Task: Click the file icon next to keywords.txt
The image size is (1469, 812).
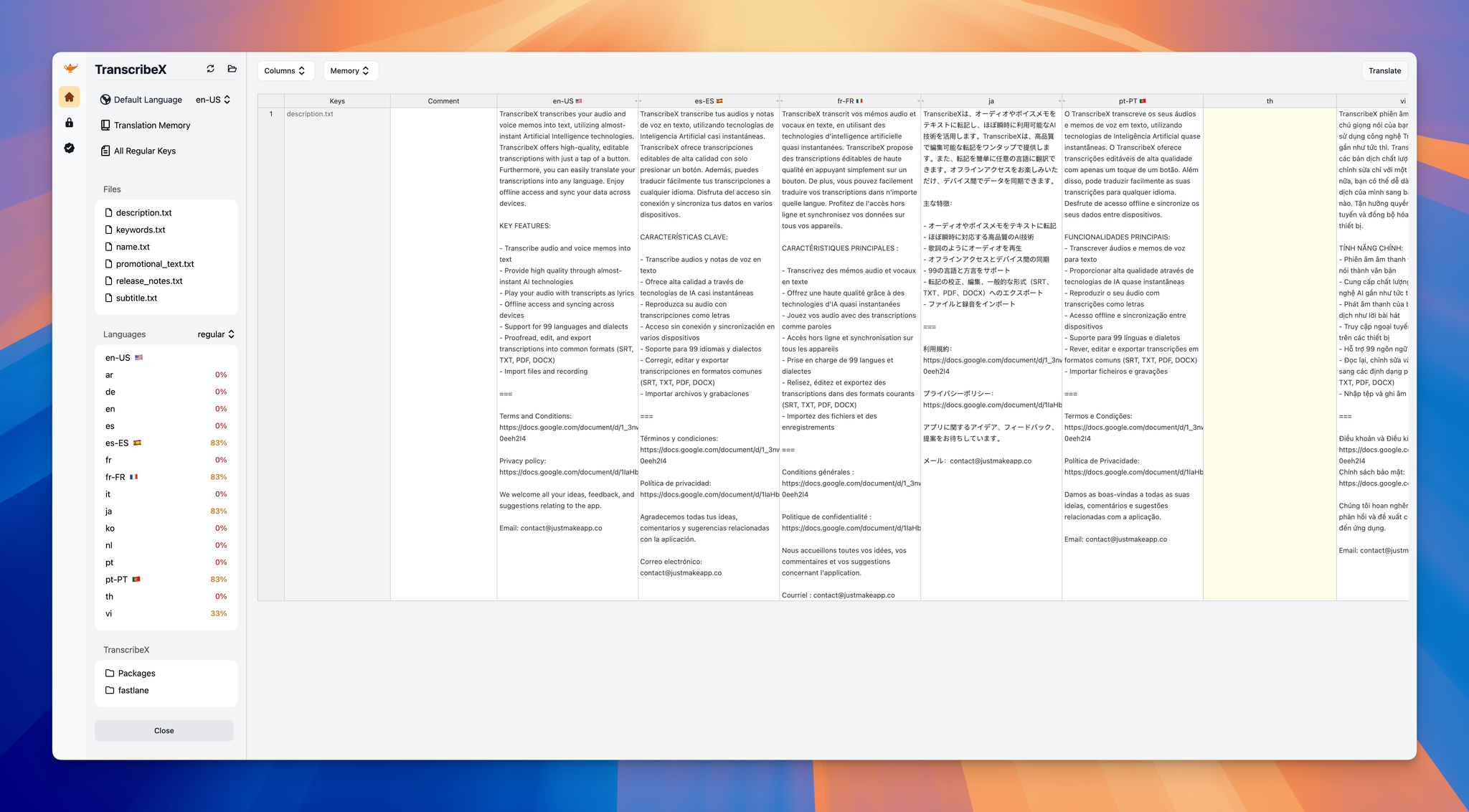Action: 109,230
